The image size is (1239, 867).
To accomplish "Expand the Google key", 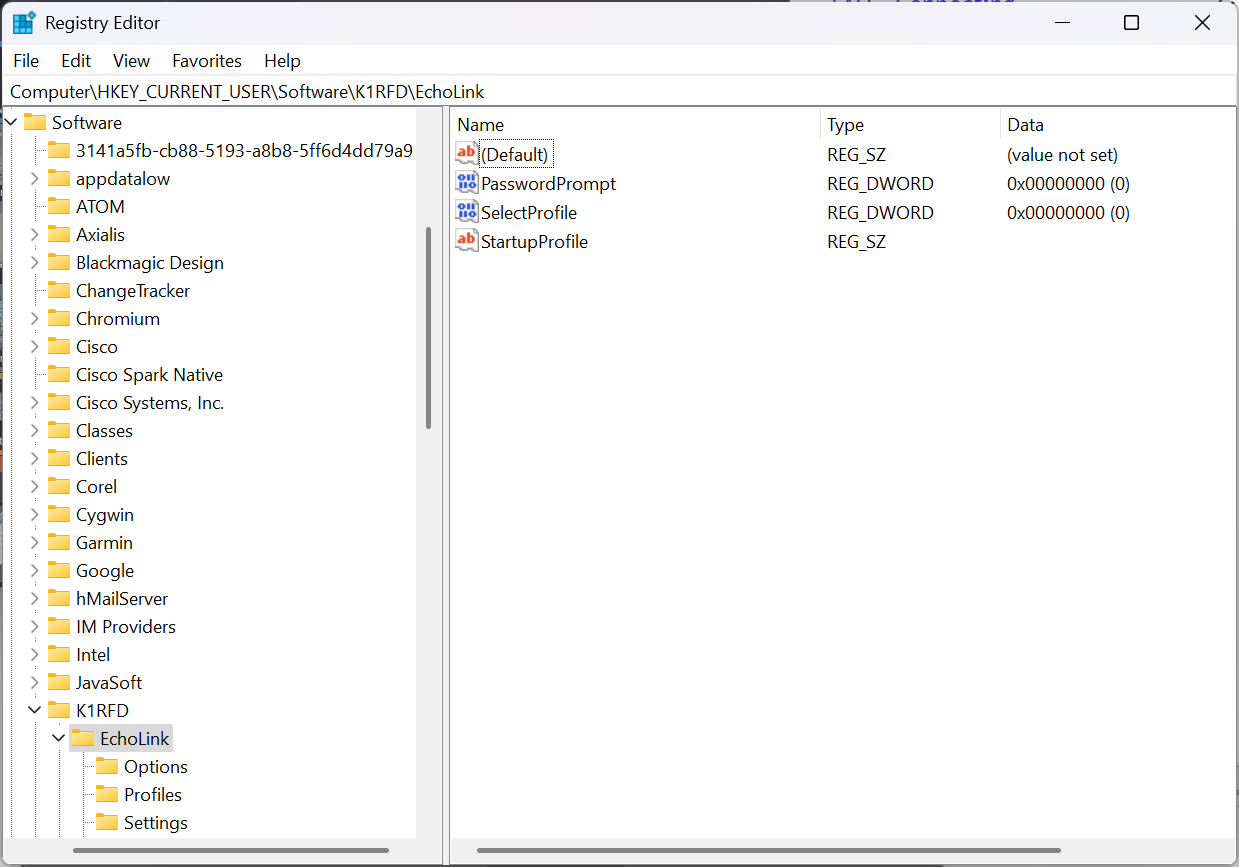I will 35,571.
